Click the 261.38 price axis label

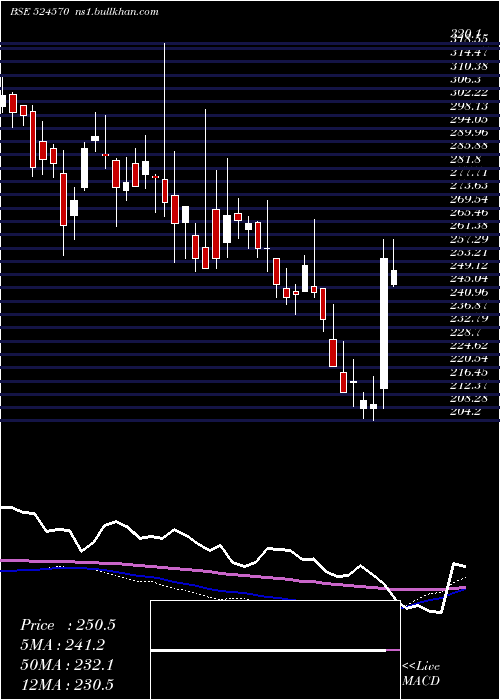468,226
